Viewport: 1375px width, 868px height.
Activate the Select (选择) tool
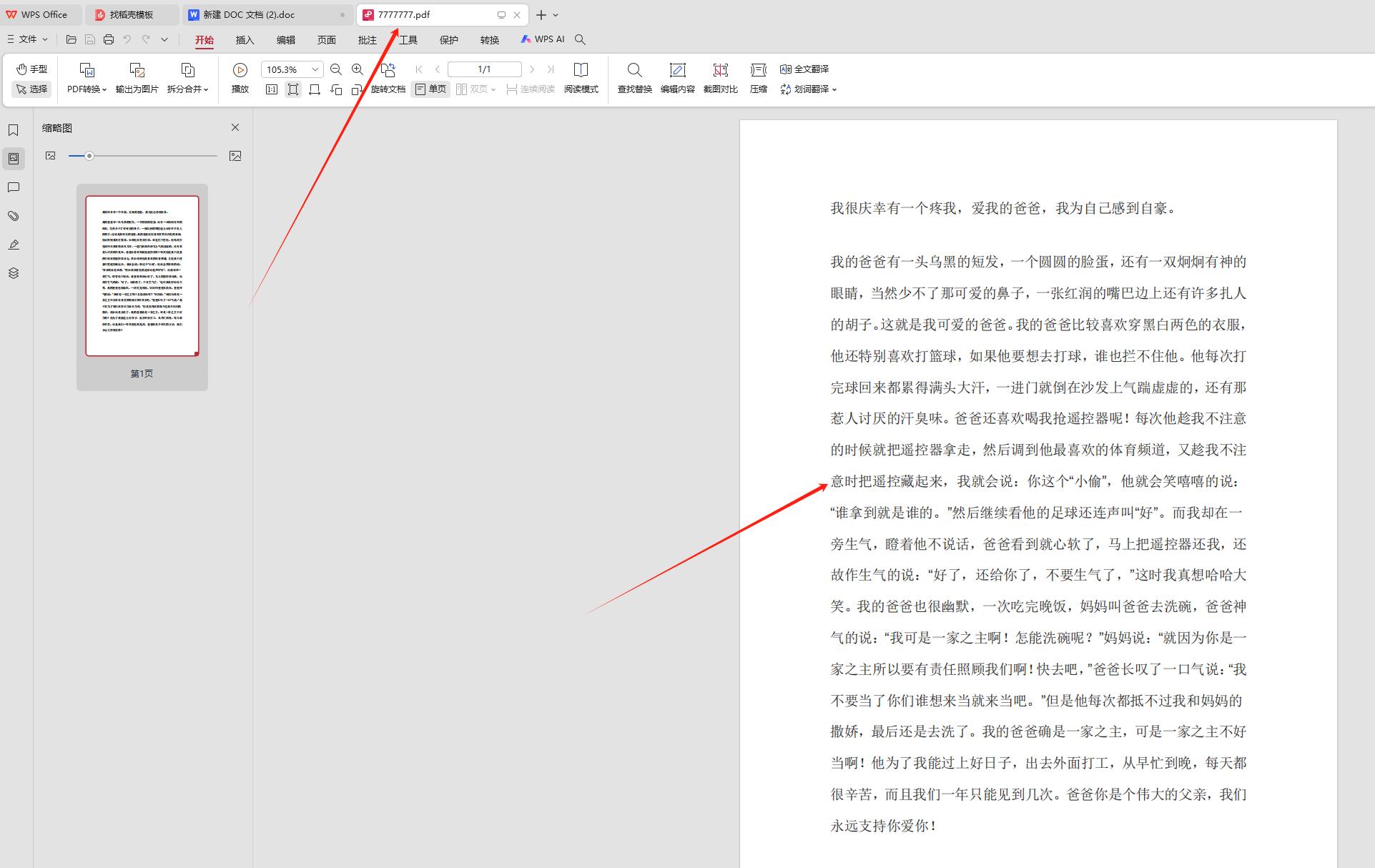click(31, 89)
